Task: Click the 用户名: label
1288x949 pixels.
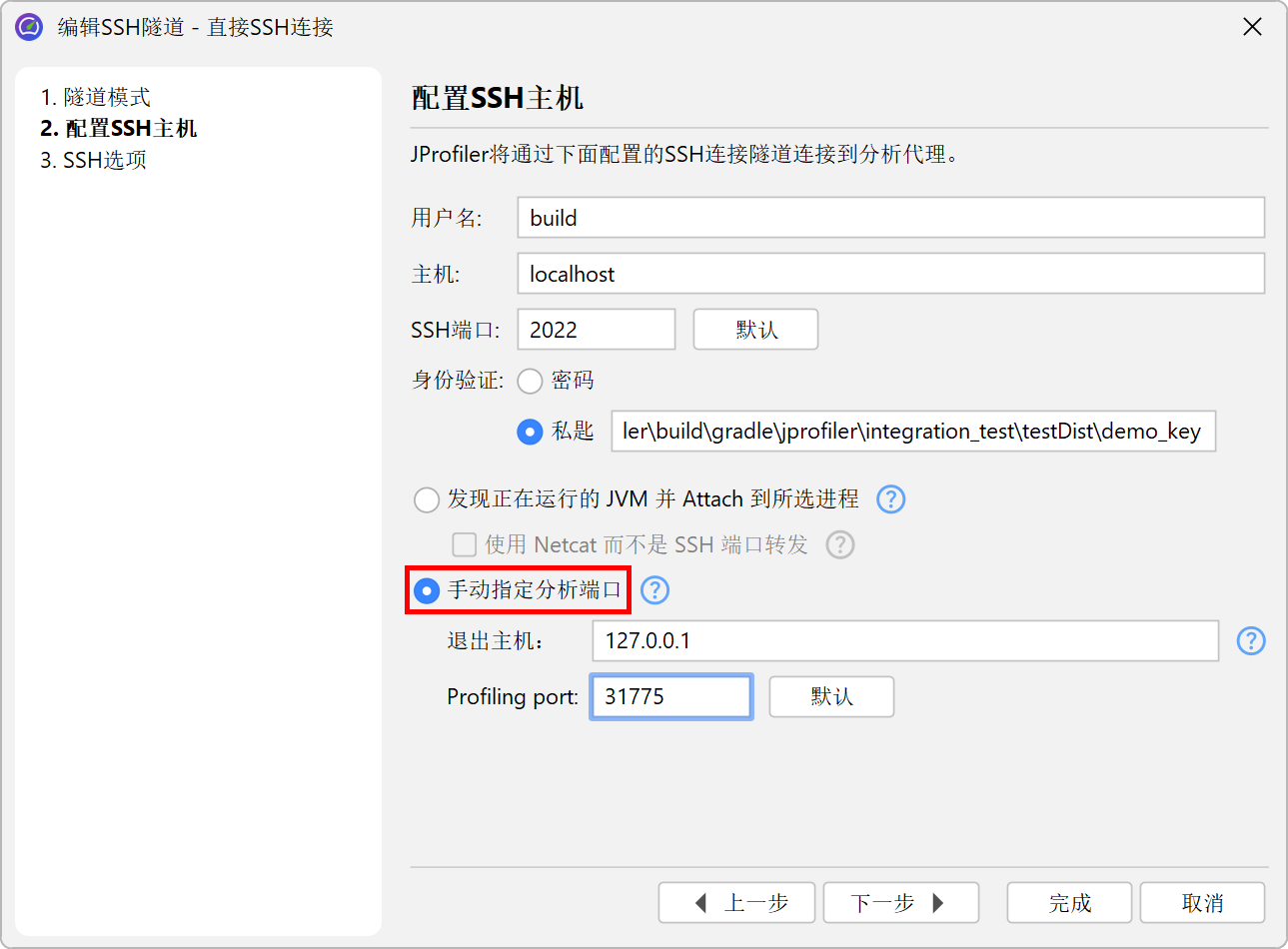Action: [447, 218]
